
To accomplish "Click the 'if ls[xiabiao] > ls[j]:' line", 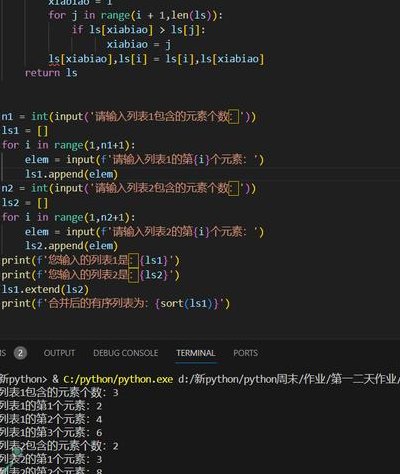I will (x=138, y=30).
